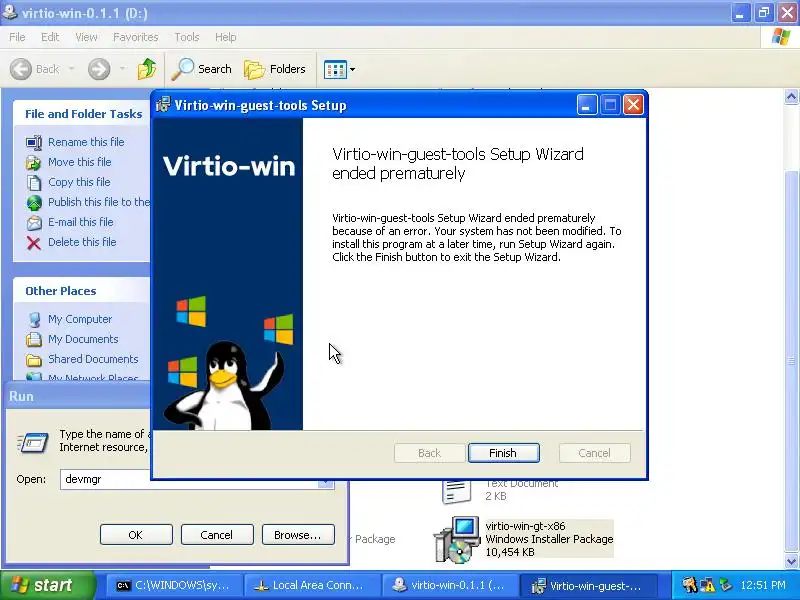Click the Forward arrow toolbar icon

click(99, 69)
